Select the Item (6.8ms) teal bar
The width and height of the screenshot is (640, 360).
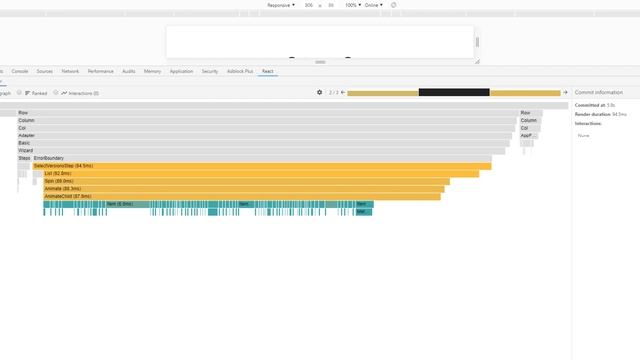[127, 204]
